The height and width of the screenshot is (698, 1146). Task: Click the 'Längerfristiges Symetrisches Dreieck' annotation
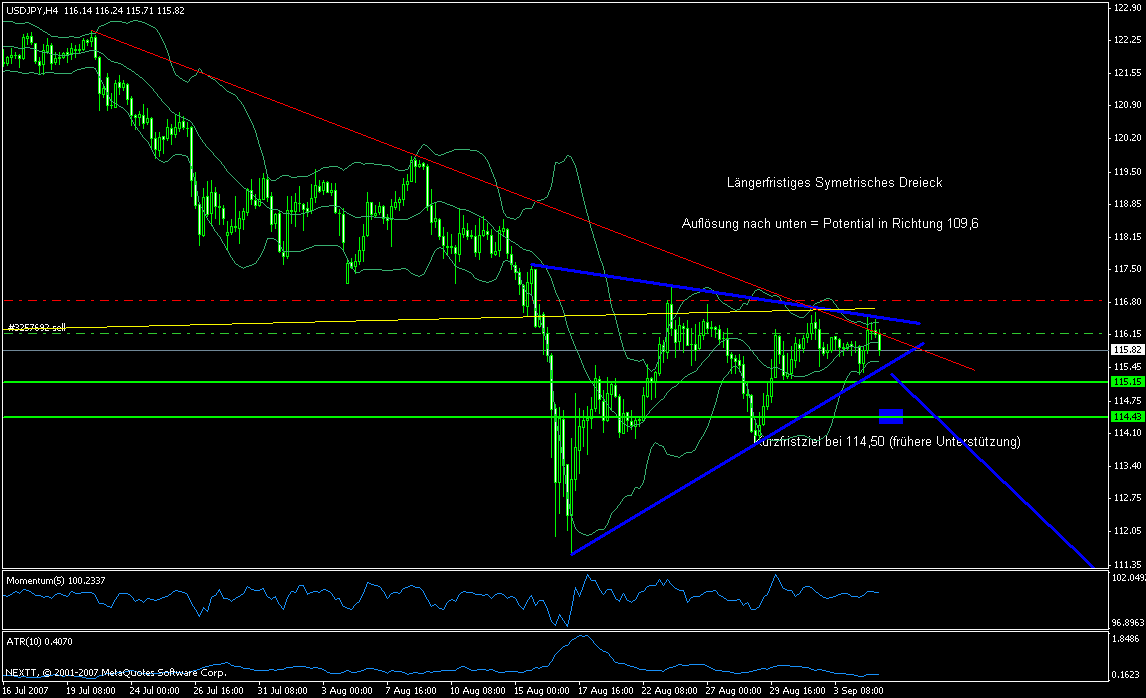coord(834,183)
